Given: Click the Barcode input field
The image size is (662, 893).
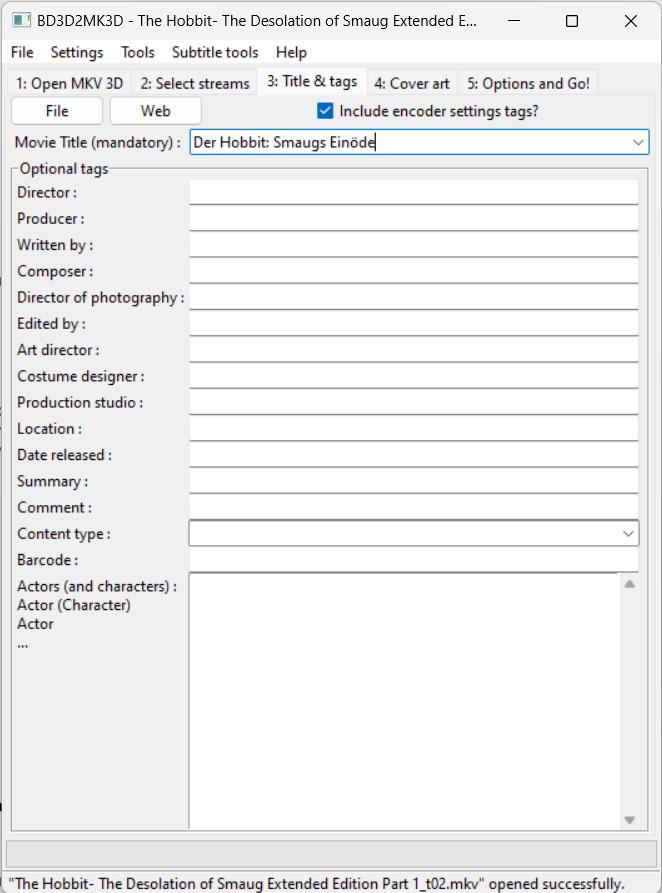Looking at the screenshot, I should [413, 560].
